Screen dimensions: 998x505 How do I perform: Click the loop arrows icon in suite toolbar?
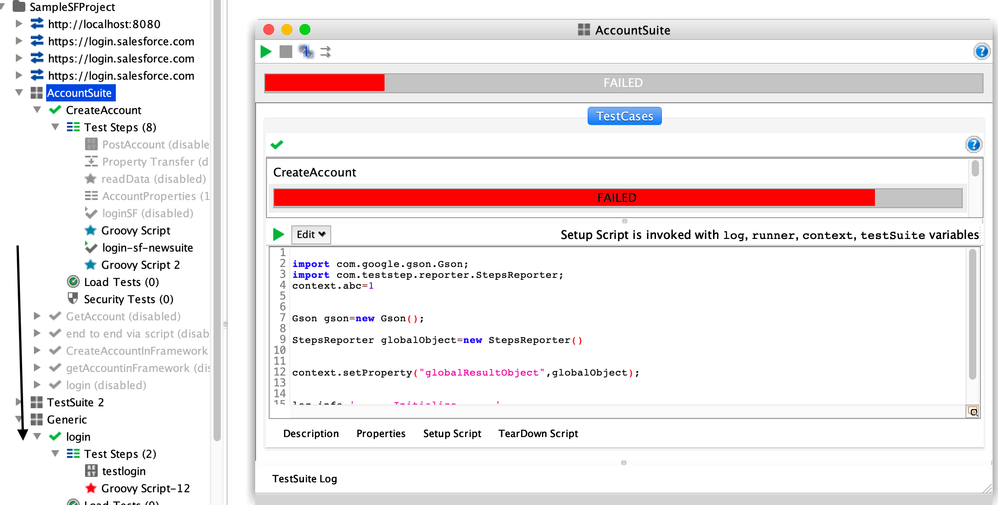coord(305,52)
